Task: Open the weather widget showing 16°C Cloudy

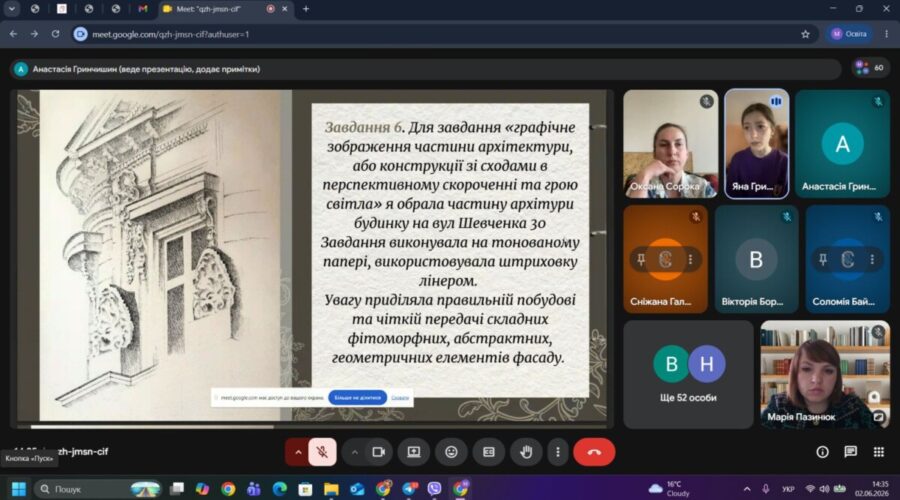Action: [670, 489]
